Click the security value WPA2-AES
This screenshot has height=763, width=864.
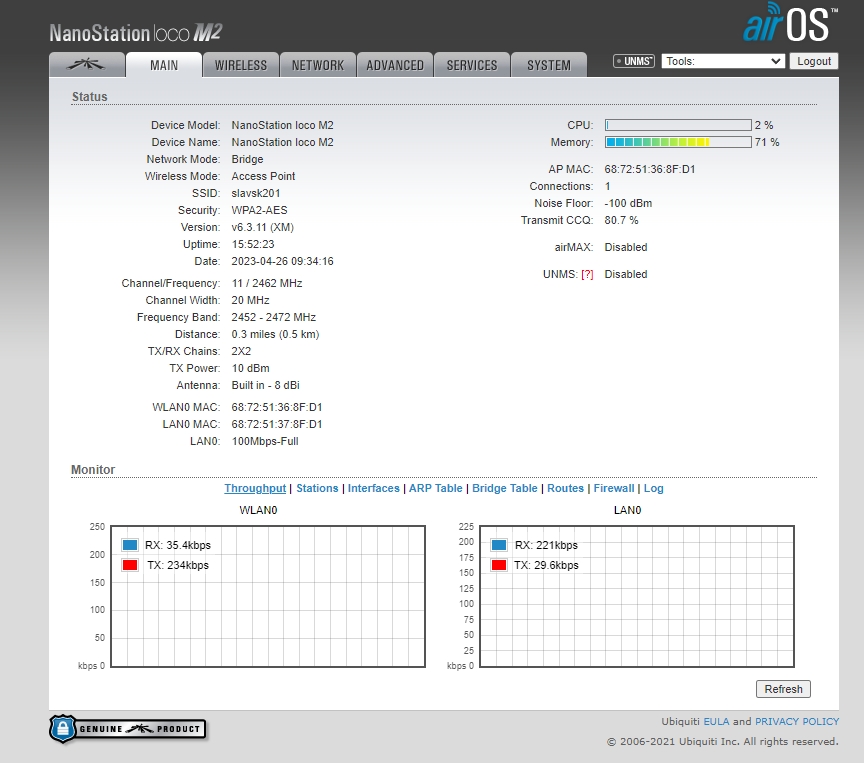tap(259, 210)
